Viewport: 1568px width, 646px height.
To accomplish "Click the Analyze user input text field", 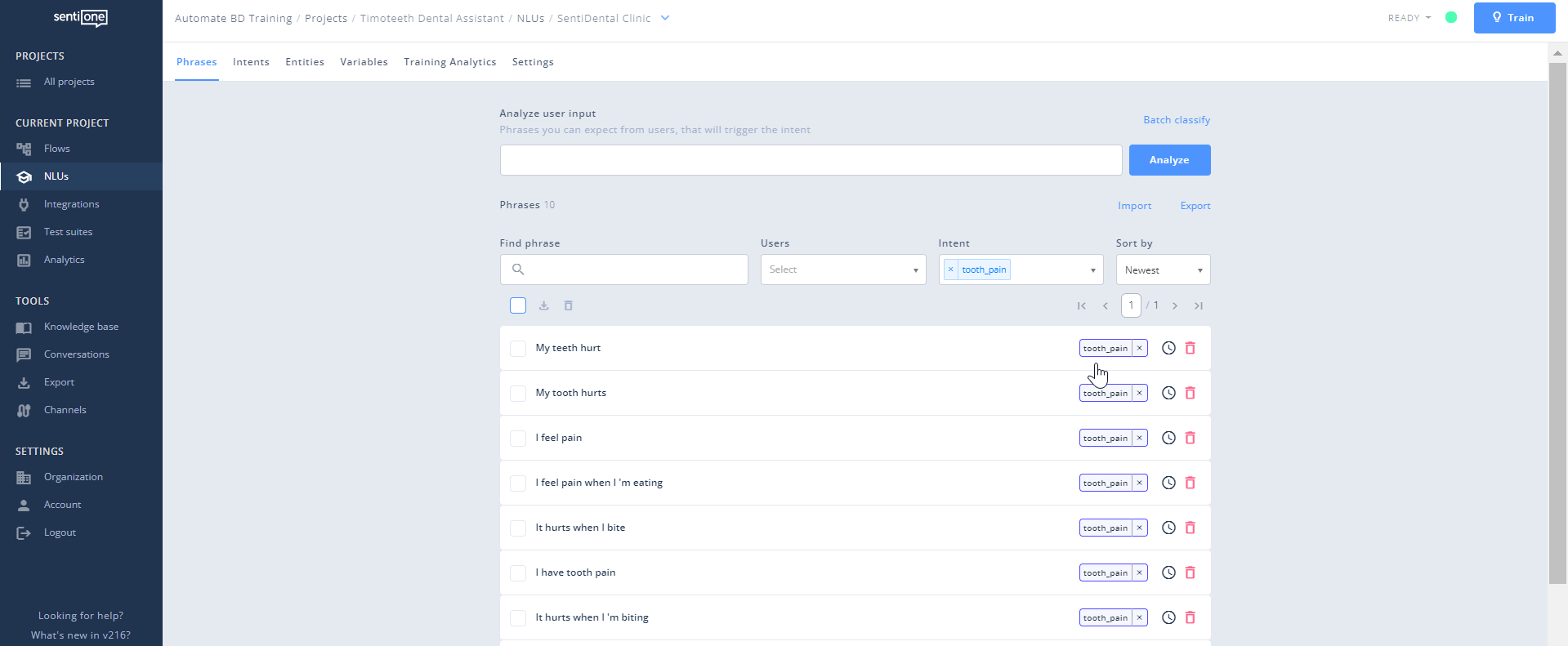I will click(x=810, y=160).
